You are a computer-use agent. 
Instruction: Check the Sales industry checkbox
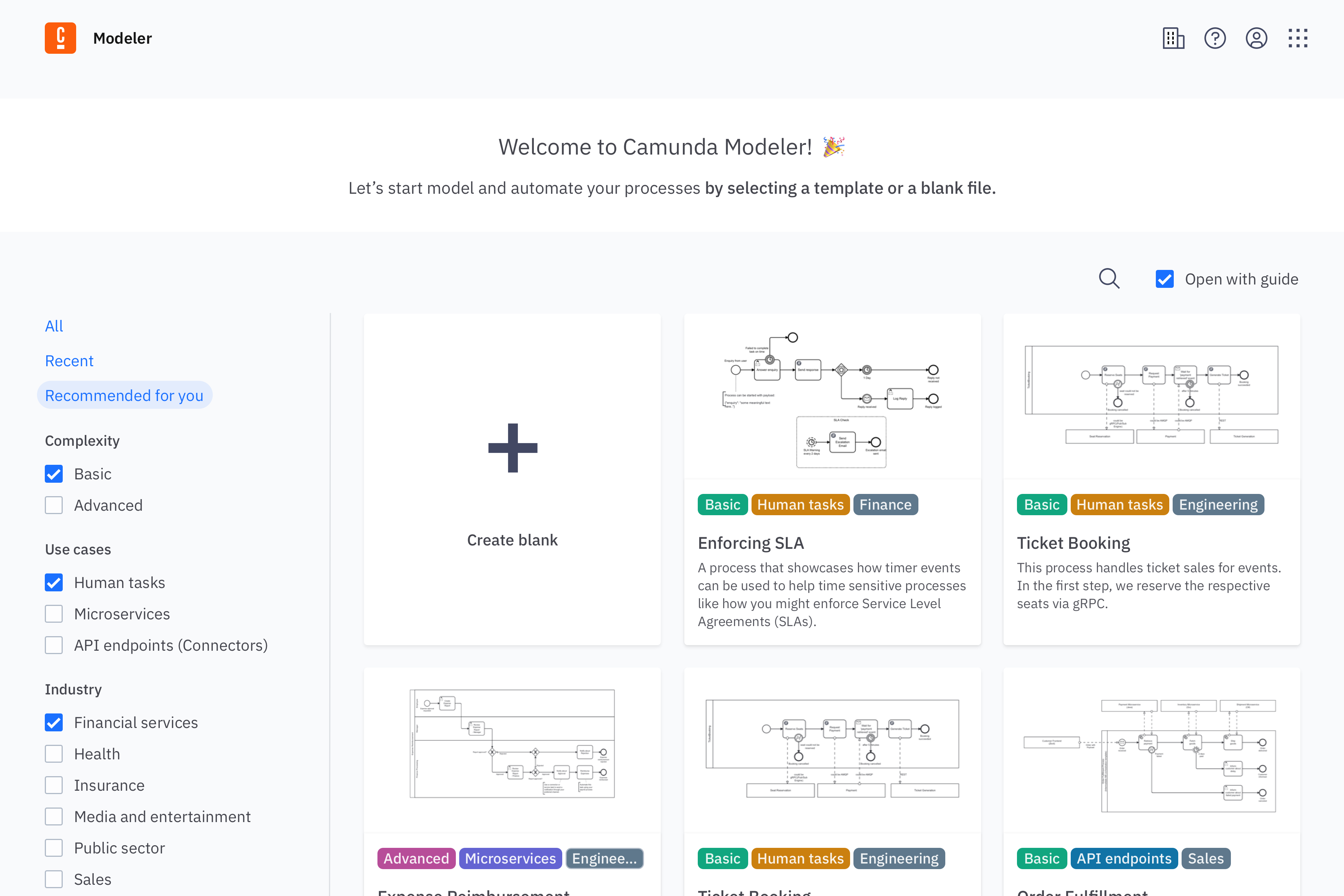(54, 880)
